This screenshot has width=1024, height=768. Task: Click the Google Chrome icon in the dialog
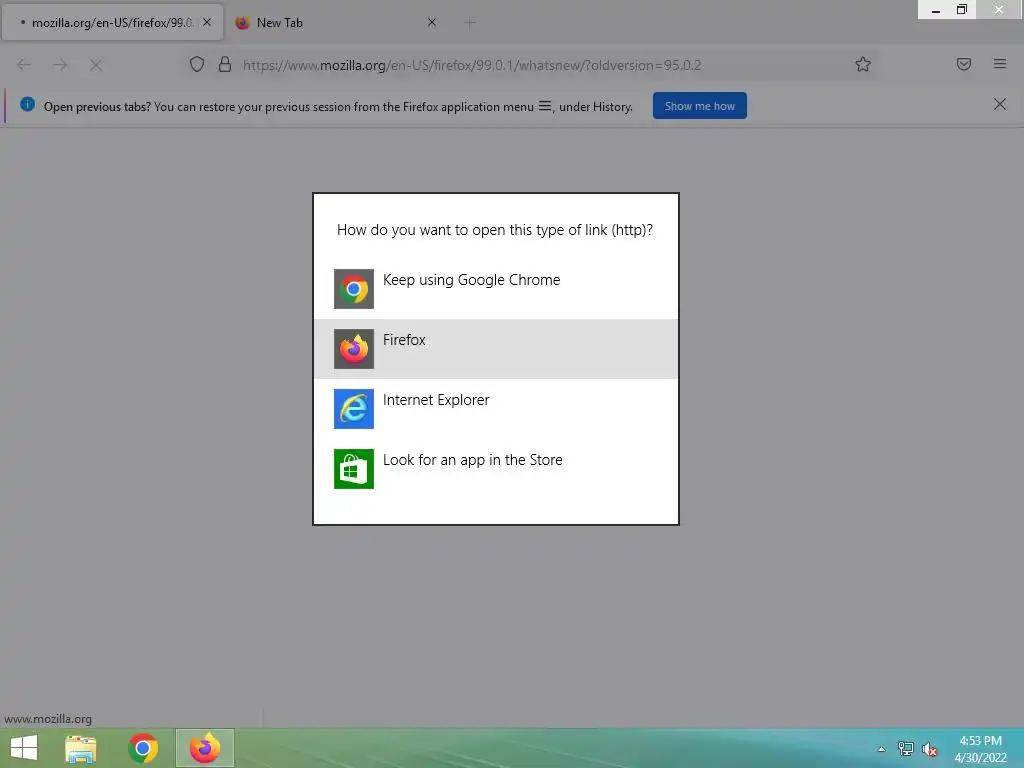coord(354,289)
